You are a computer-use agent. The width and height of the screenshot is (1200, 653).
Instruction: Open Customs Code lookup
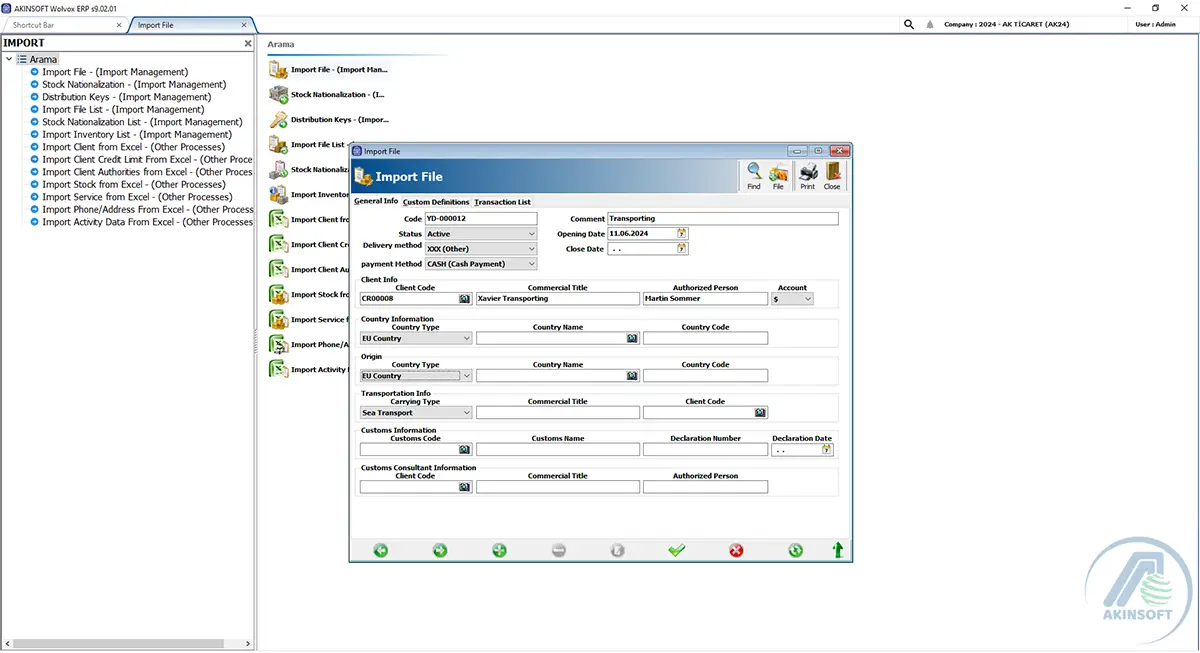click(x=465, y=450)
